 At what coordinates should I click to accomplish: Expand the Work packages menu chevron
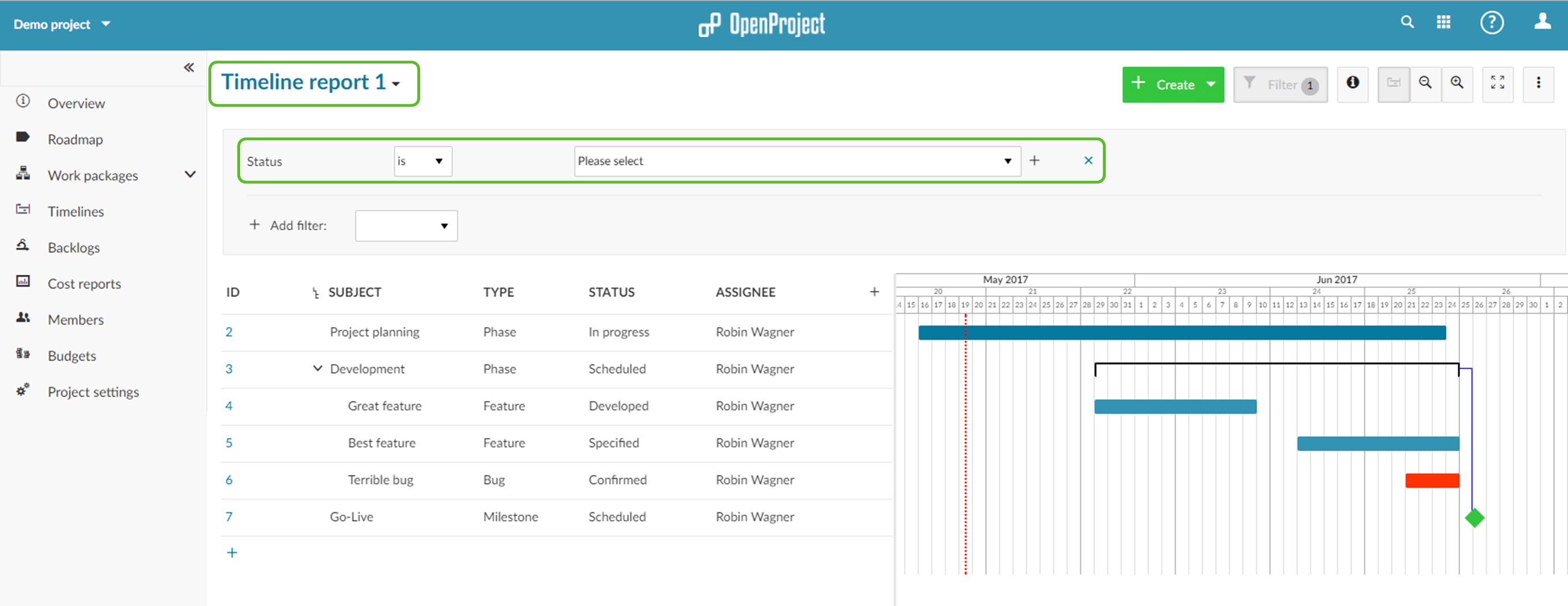(190, 174)
